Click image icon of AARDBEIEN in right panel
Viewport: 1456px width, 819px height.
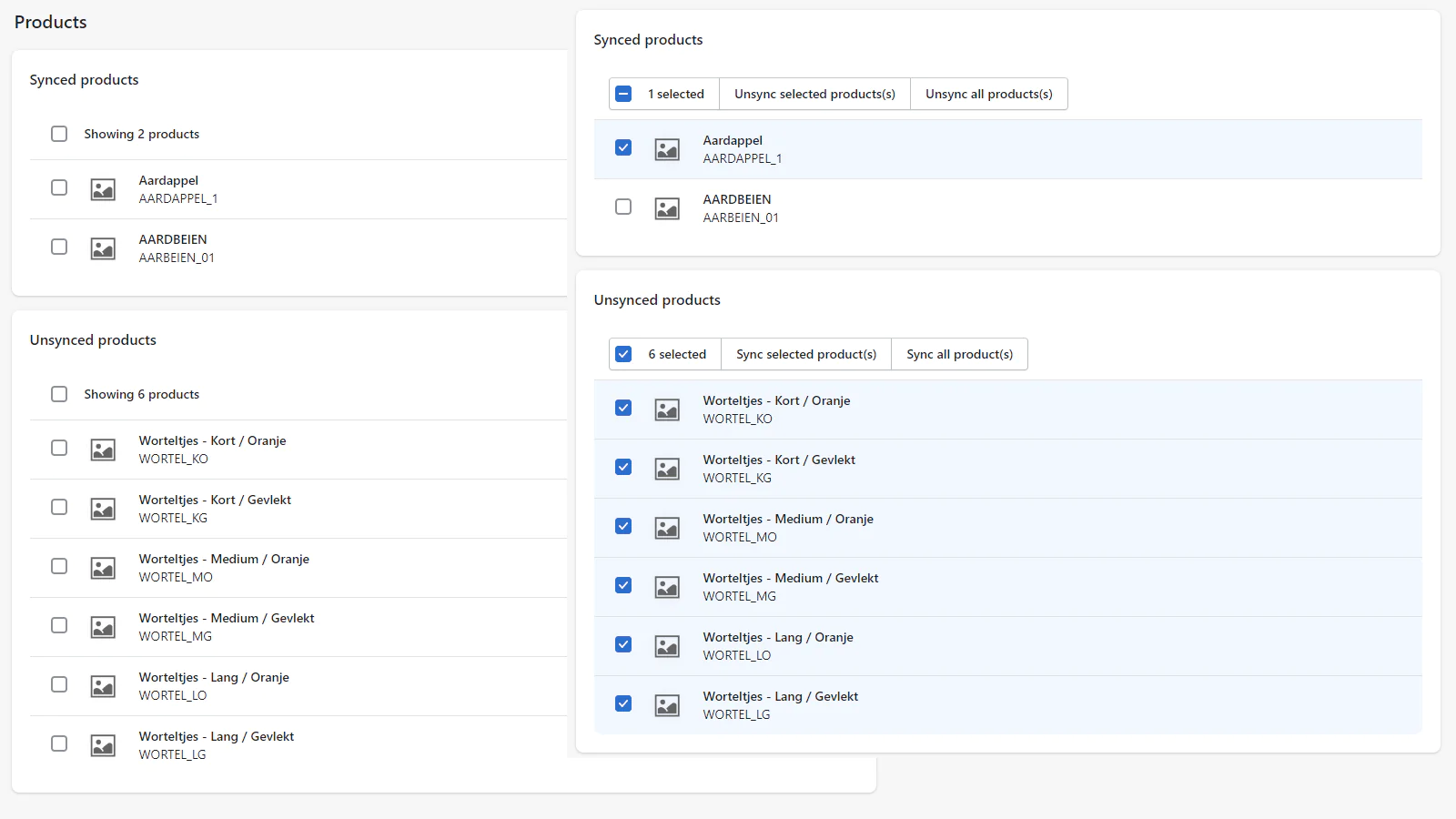click(667, 208)
